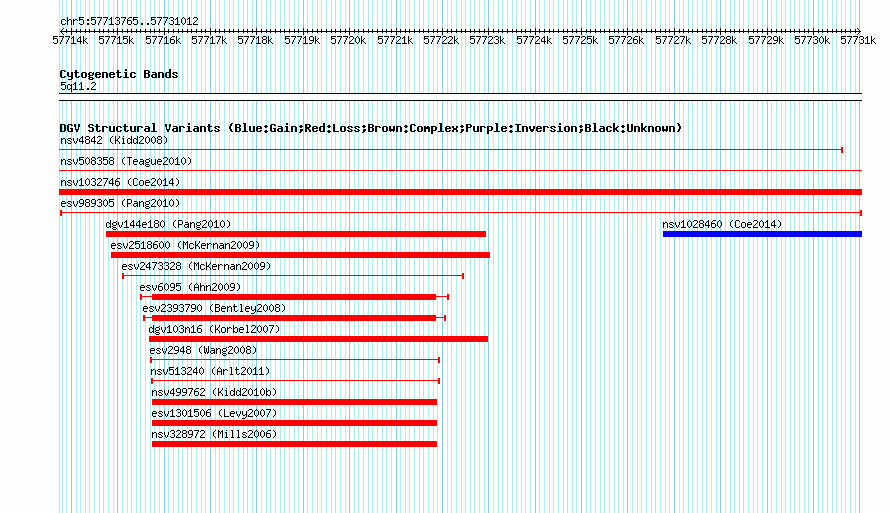Click the chr5:57713765..57731012 coordinate label
This screenshot has width=890, height=513.
coord(129,22)
